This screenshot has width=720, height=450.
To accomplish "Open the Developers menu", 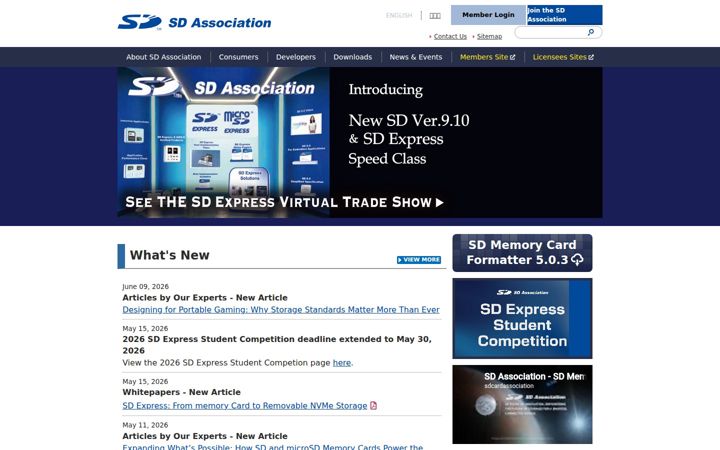I will [296, 57].
